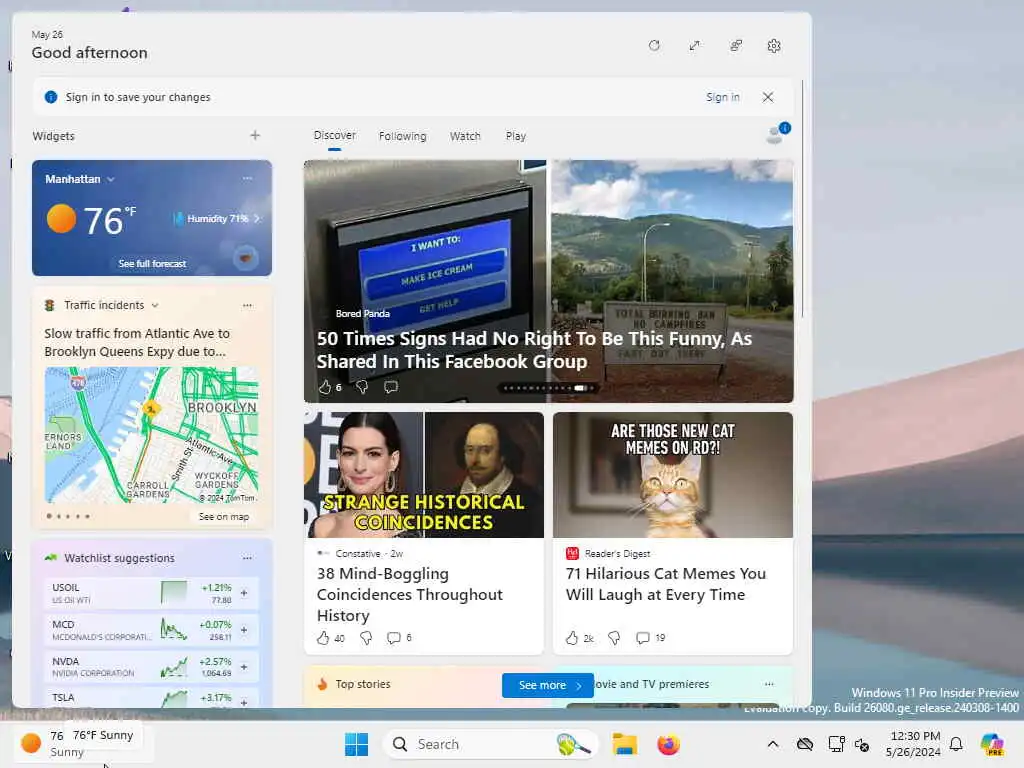Dislike the 38 Mind-Boggling Coincidences article
Screen dimensions: 1024x768
[366, 638]
